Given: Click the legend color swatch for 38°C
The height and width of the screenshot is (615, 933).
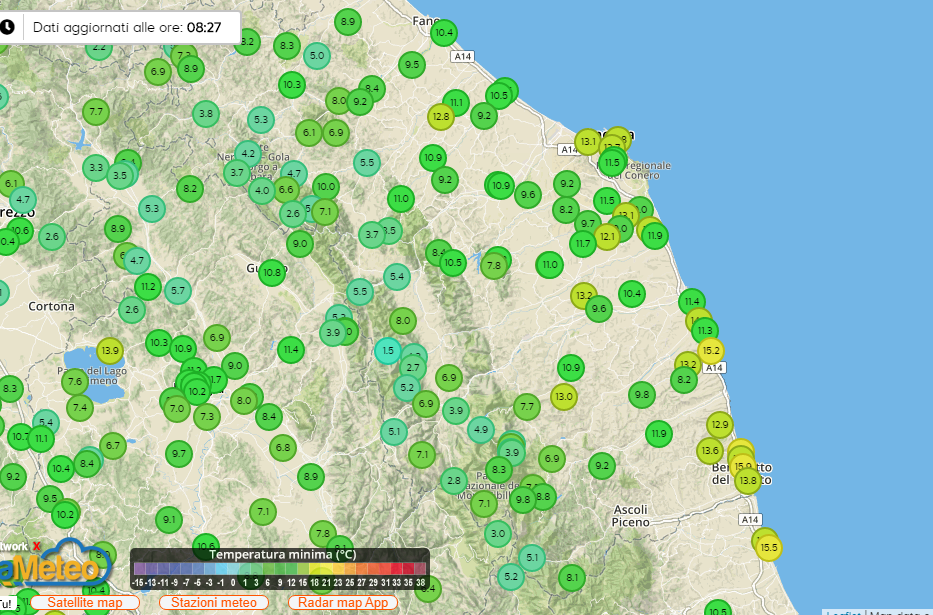Looking at the screenshot, I should point(421,569).
